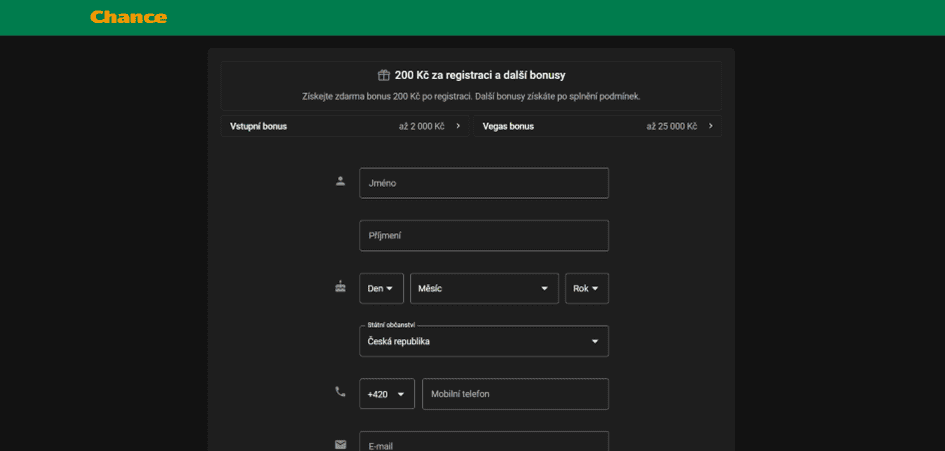Open the Den dropdown

coord(381,288)
